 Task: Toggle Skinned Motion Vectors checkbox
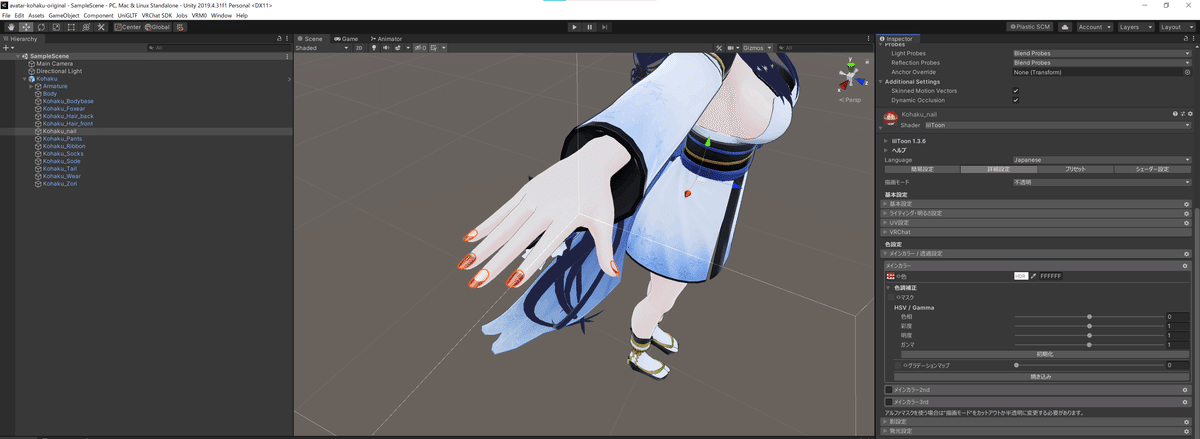tap(1015, 91)
